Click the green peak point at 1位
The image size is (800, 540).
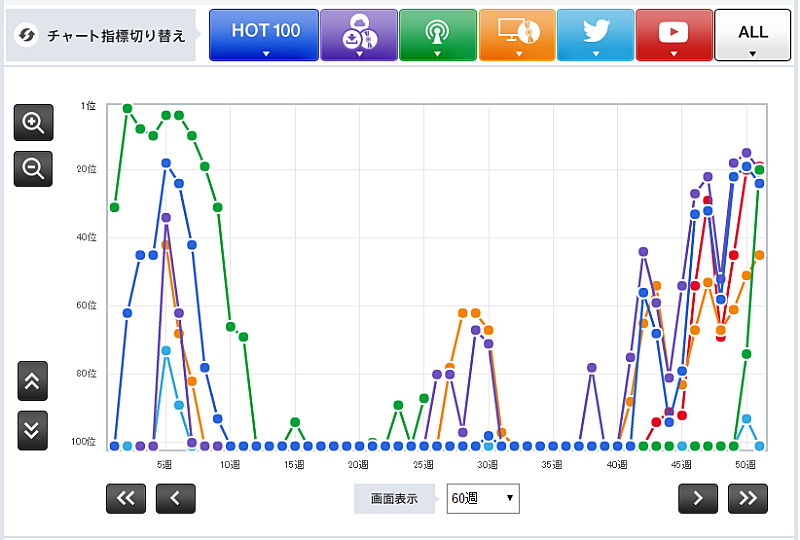(x=127, y=108)
